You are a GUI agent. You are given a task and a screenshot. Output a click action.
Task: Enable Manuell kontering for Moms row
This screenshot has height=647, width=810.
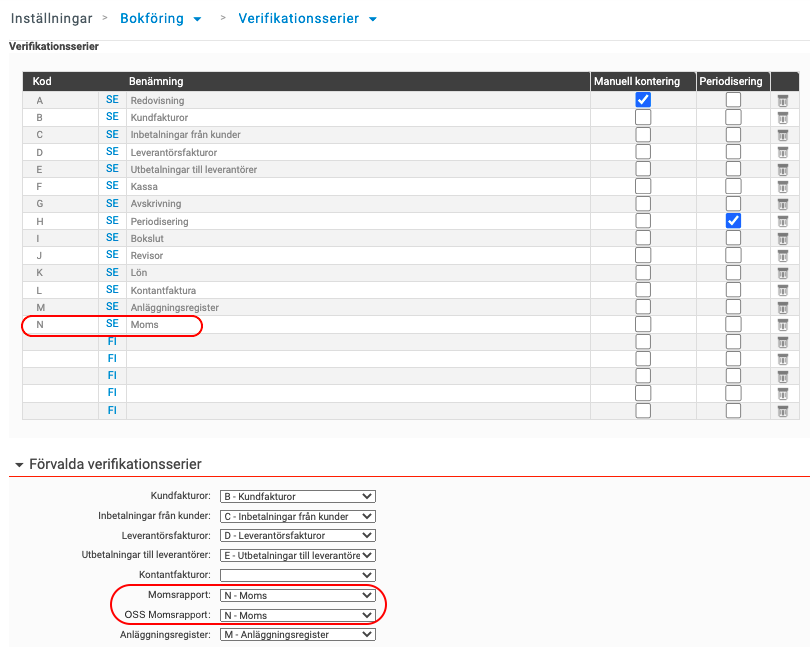[643, 325]
